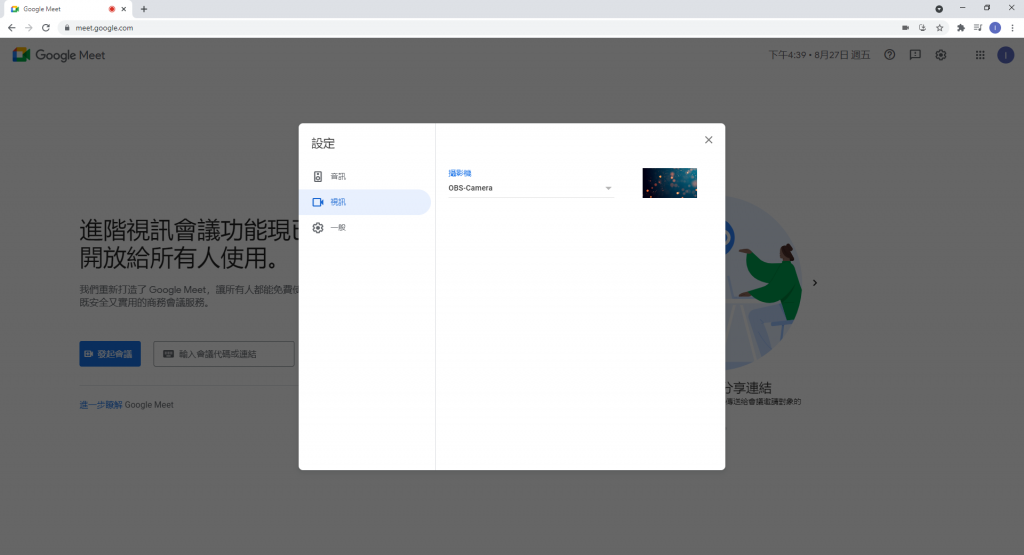Open the help question mark icon

889,55
